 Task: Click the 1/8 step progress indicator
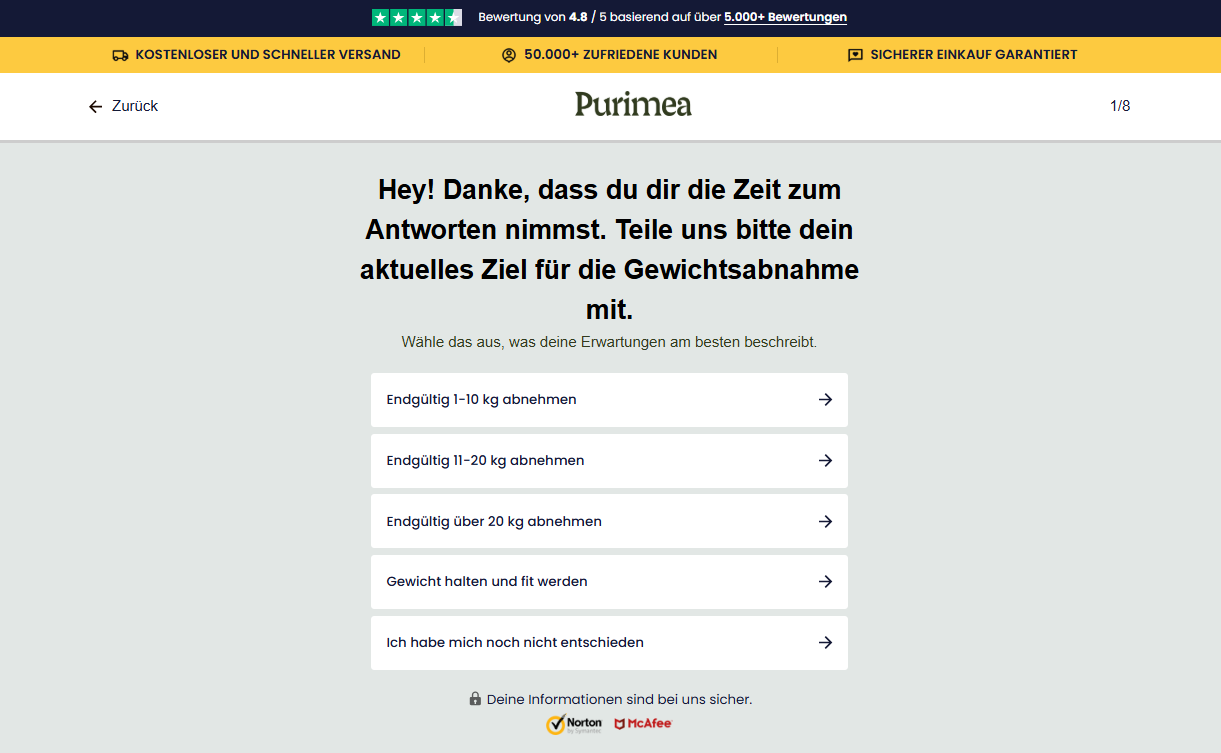pos(1120,106)
